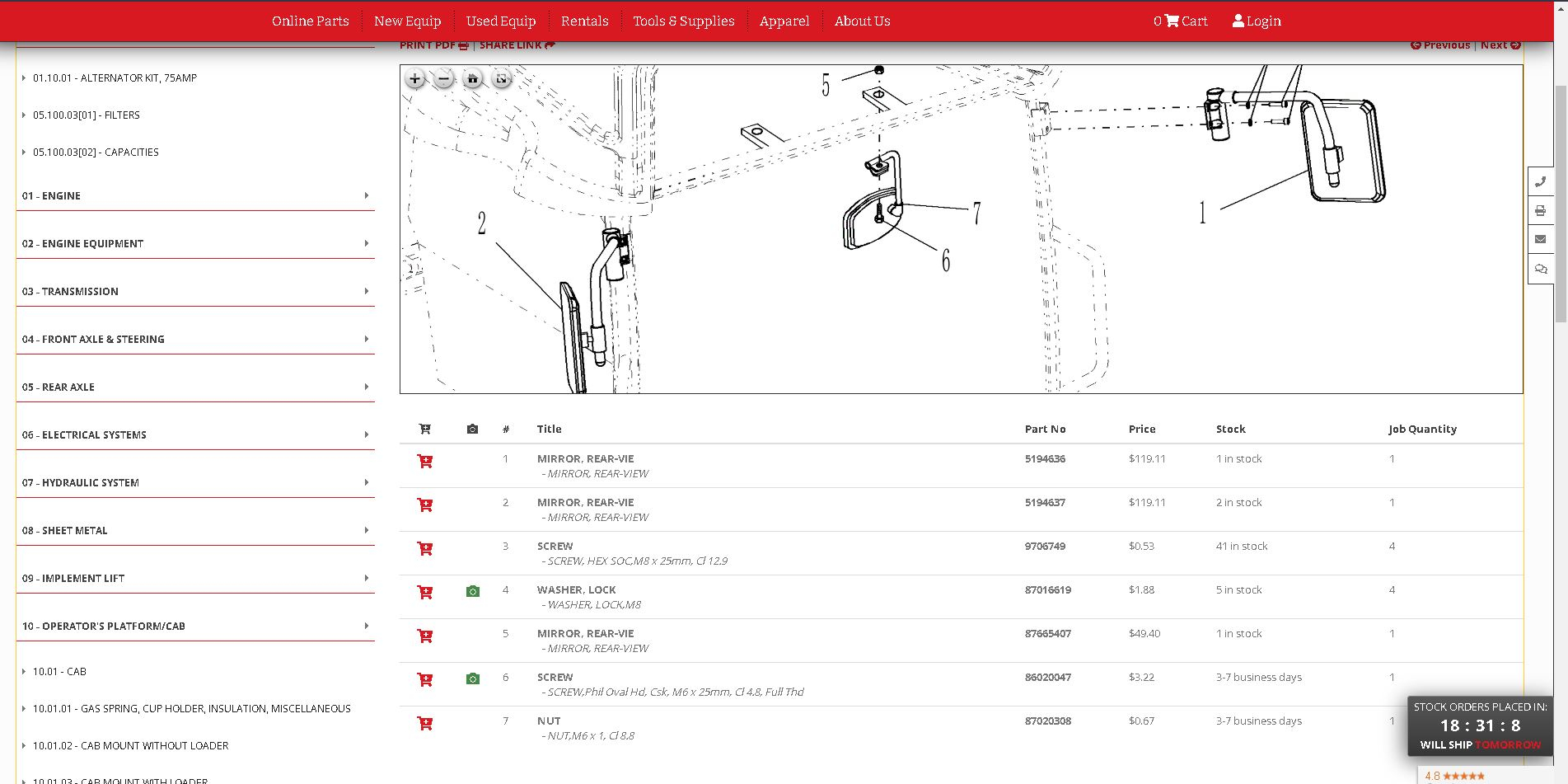
Task: Go to Previous diagram
Action: 1440,45
